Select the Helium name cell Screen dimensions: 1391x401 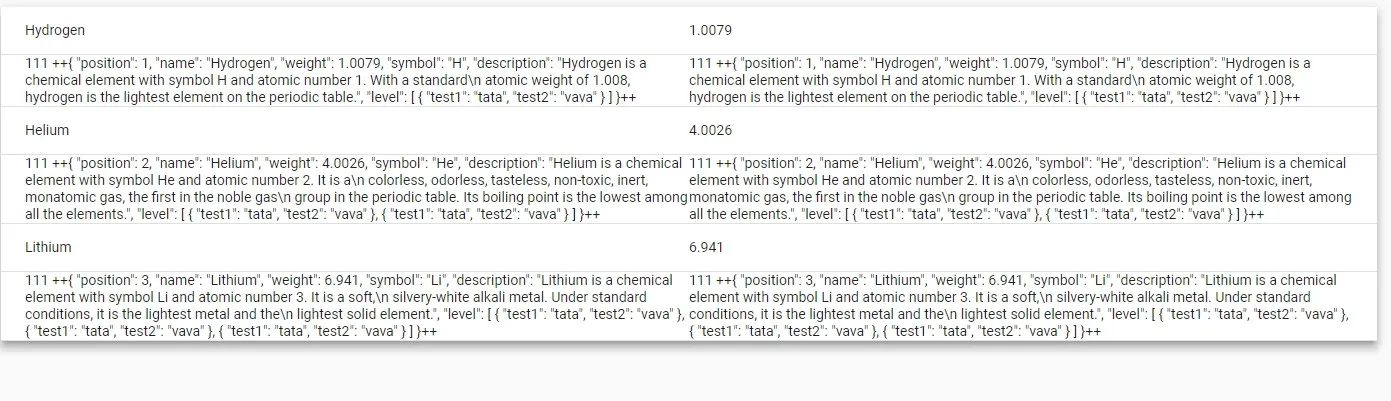click(47, 131)
